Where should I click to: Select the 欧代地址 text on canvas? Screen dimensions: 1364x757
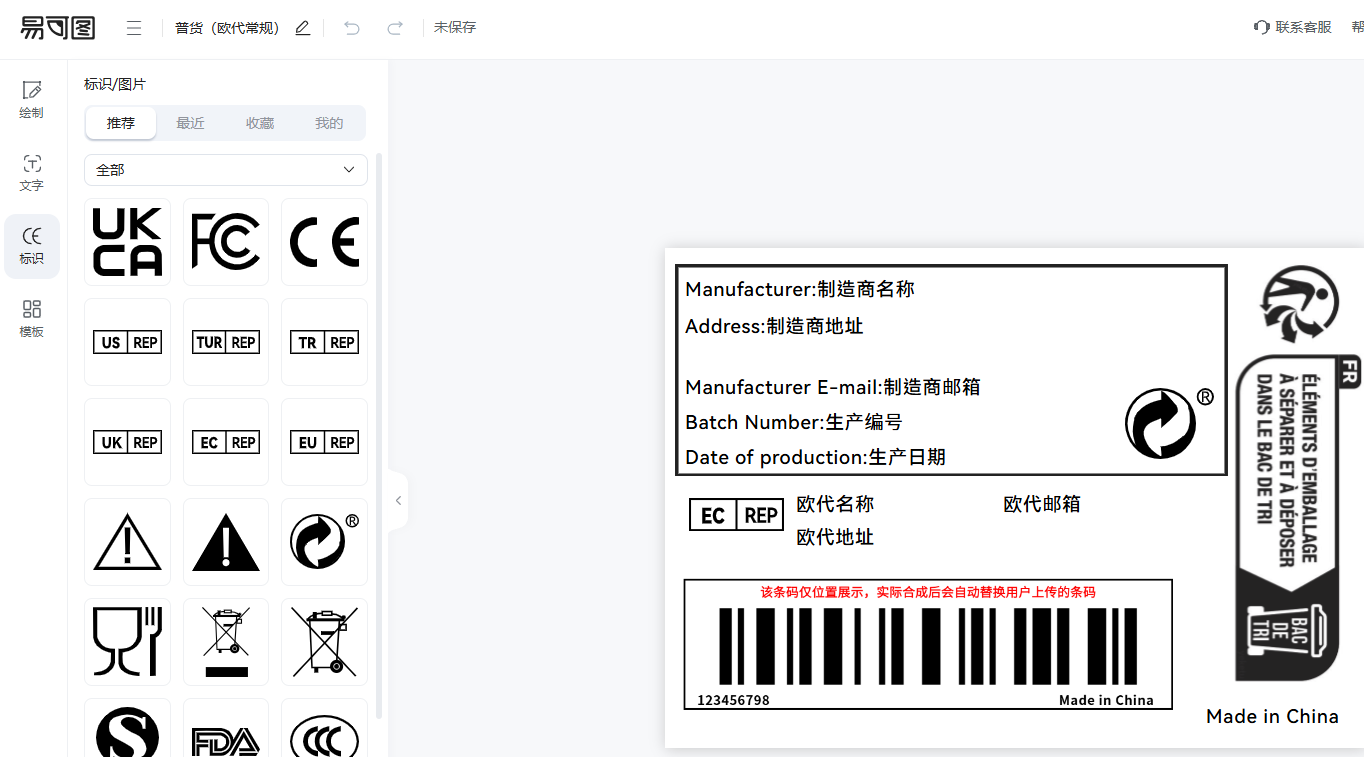(835, 537)
